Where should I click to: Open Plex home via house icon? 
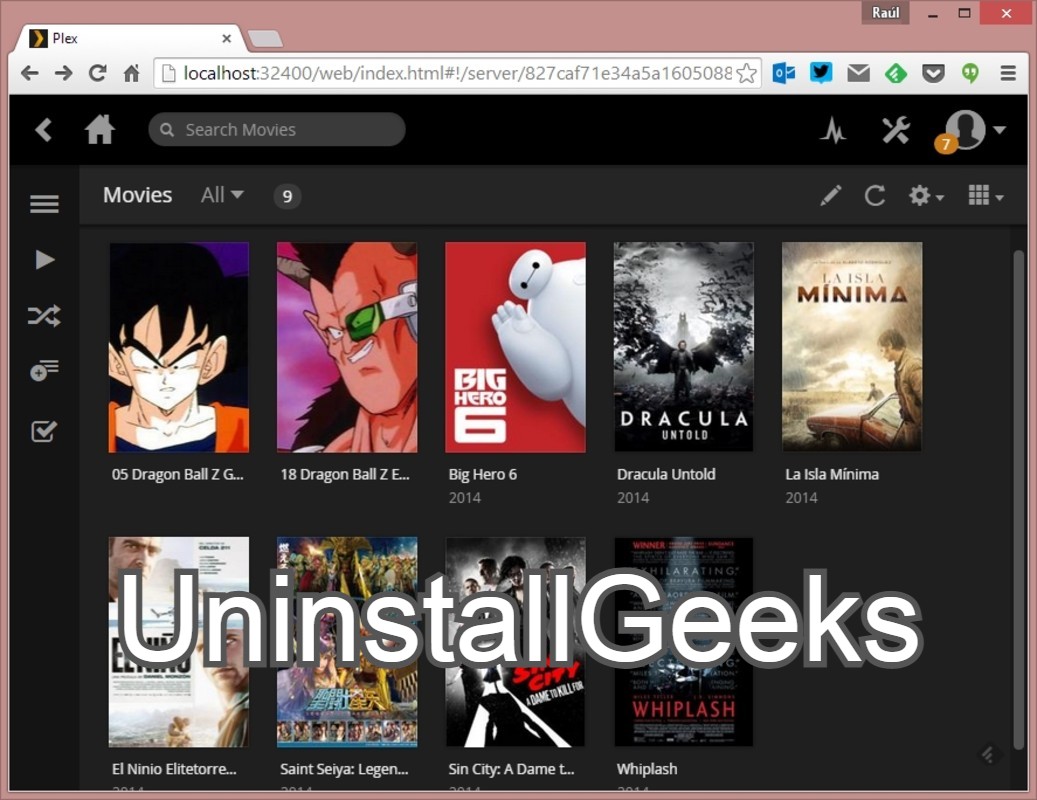coord(100,129)
